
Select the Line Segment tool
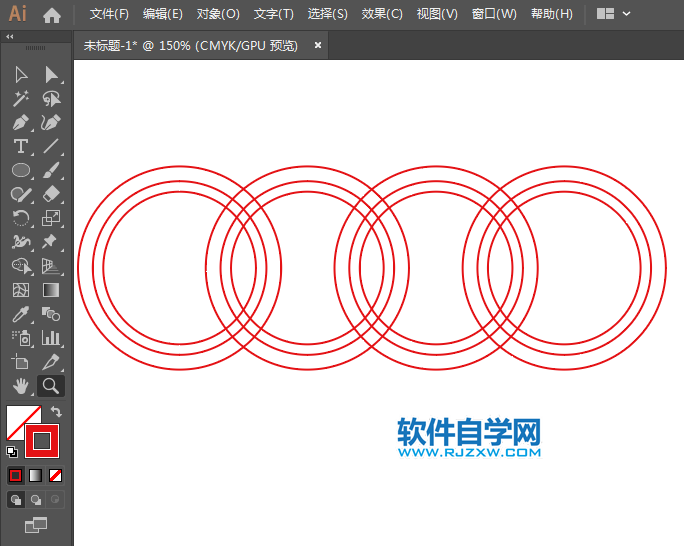click(51, 146)
